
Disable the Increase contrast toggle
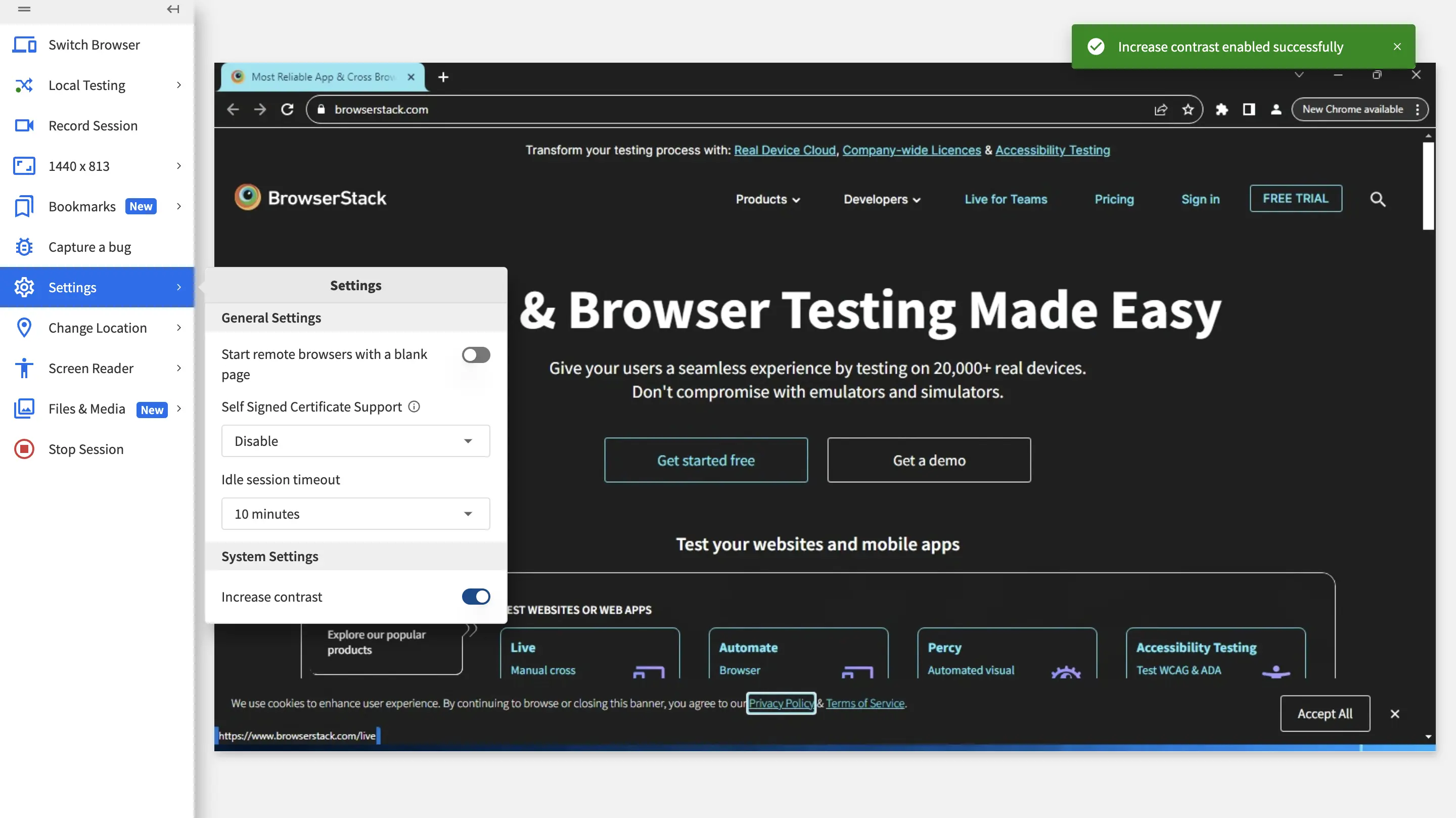pyautogui.click(x=475, y=597)
